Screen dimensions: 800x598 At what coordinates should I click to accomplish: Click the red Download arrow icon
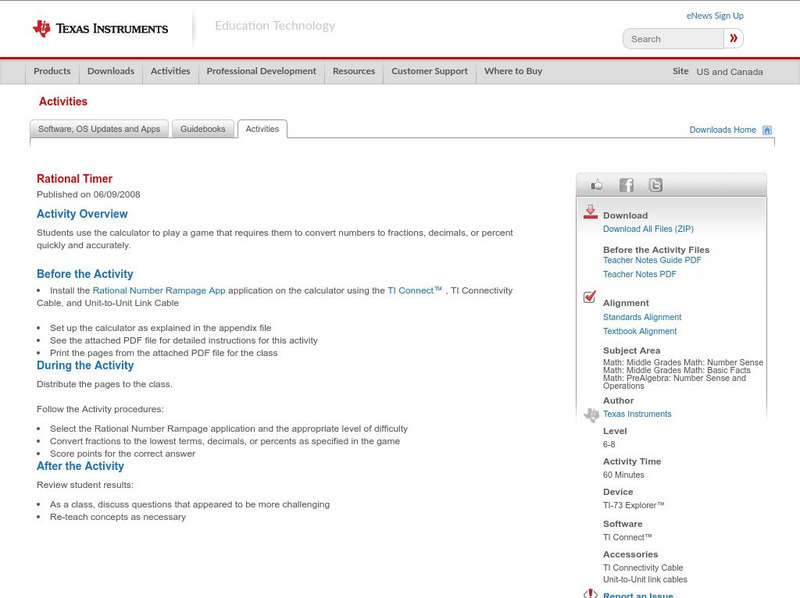pyautogui.click(x=590, y=212)
